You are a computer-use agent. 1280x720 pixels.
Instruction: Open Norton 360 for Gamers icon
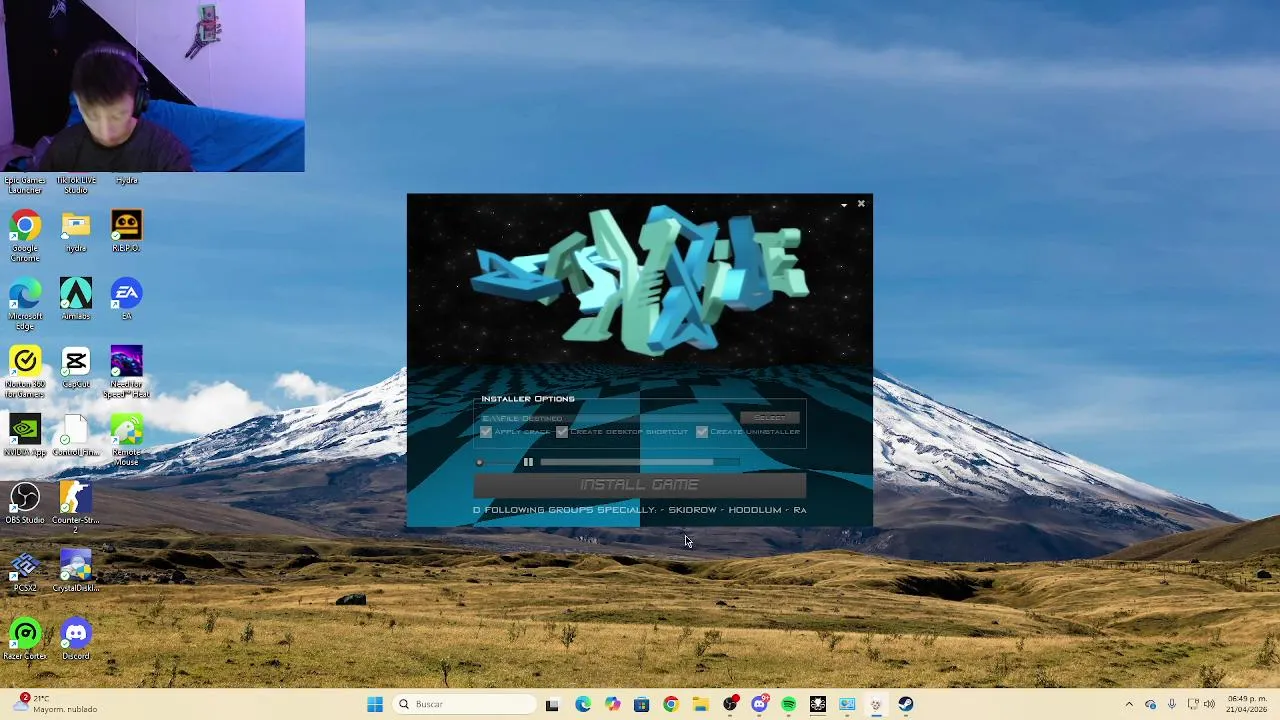pos(25,372)
